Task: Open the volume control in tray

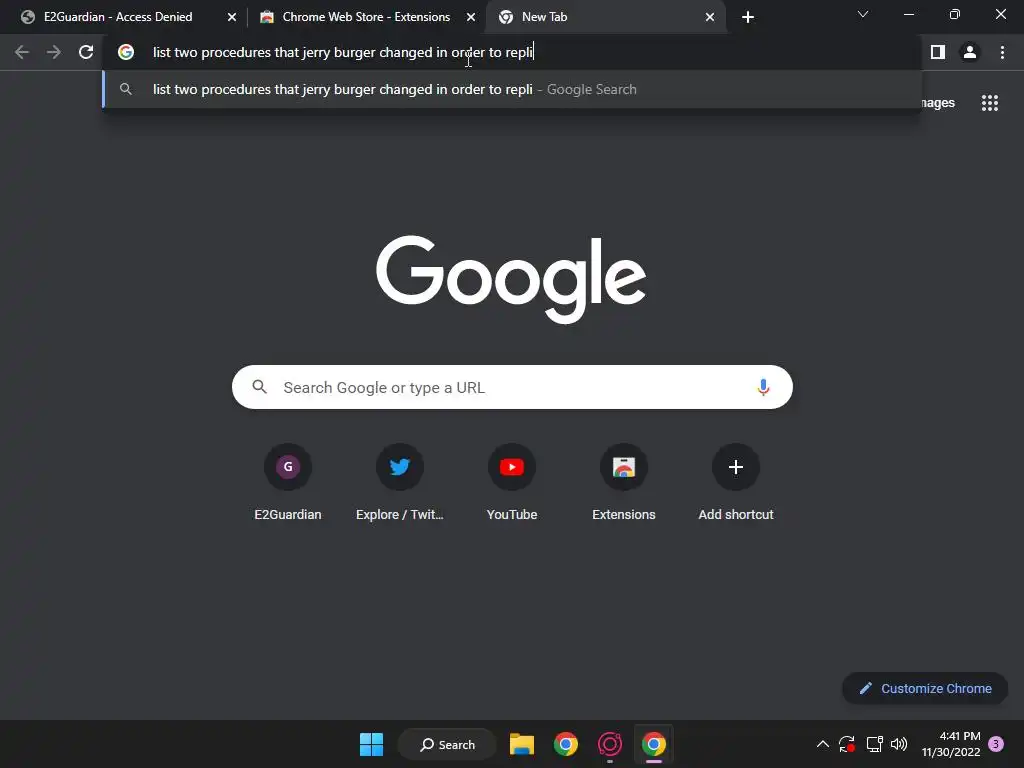Action: coord(899,744)
